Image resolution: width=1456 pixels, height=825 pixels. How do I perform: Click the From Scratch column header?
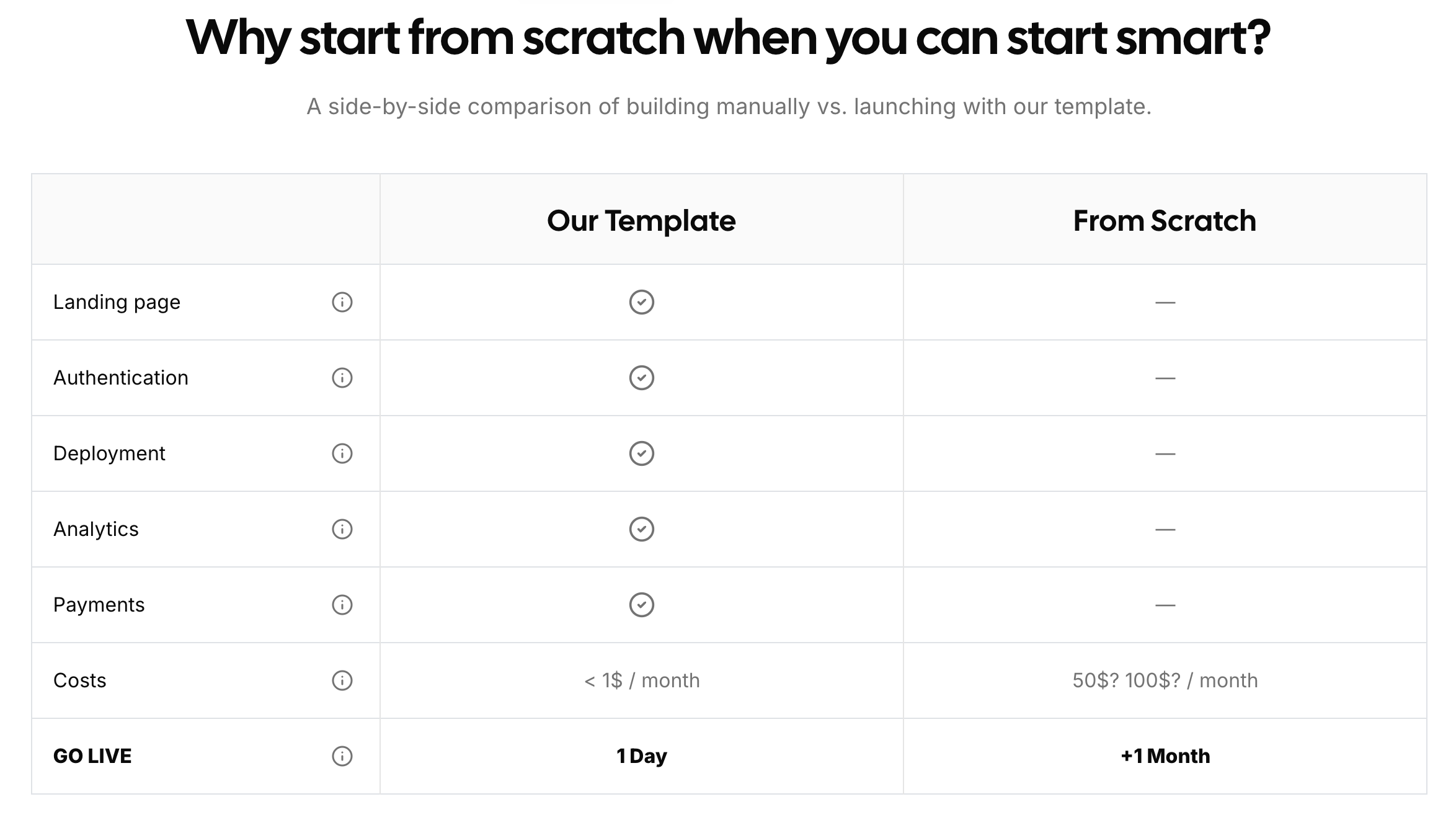tap(1165, 221)
